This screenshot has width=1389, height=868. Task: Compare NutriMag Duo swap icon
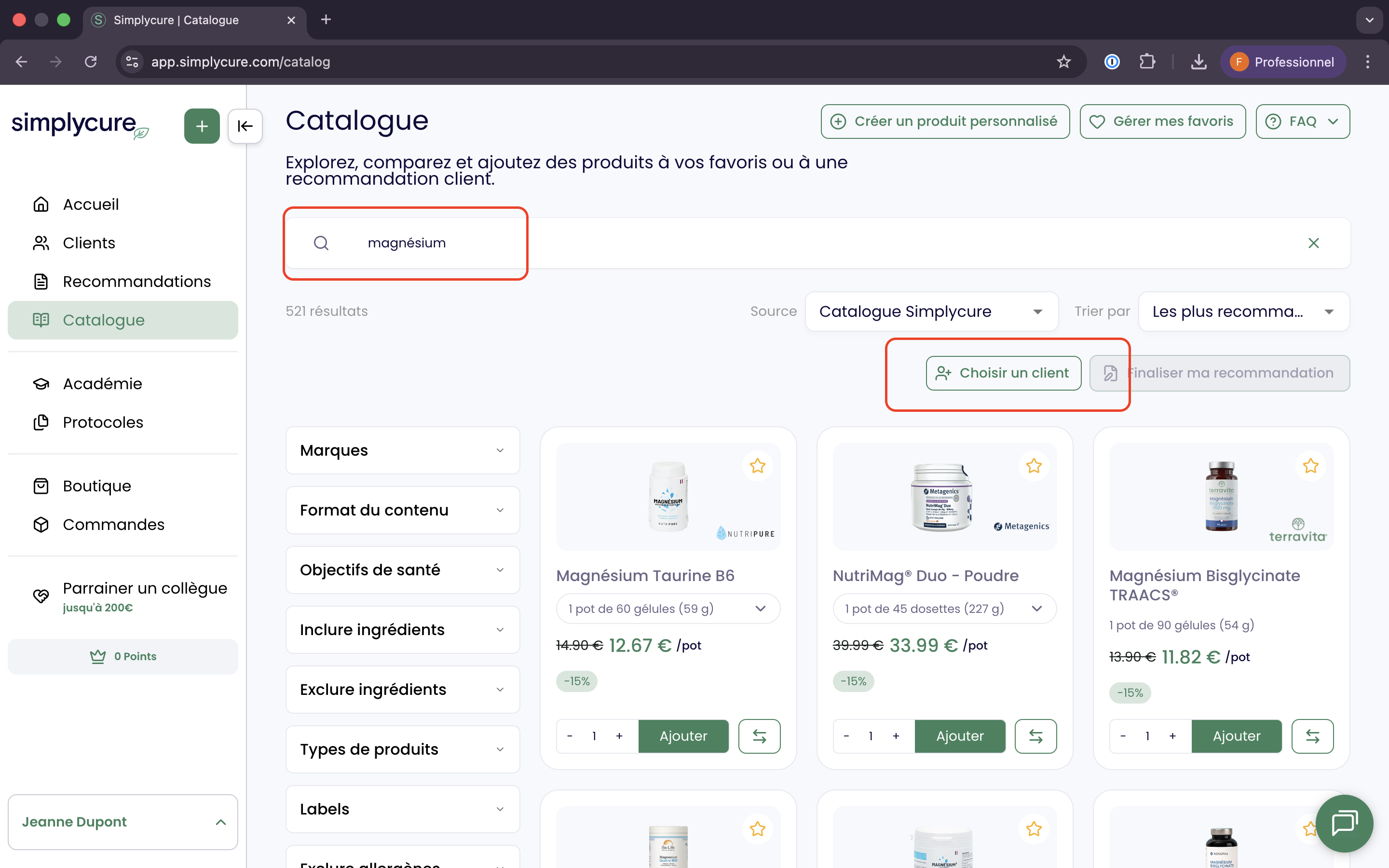click(x=1035, y=736)
